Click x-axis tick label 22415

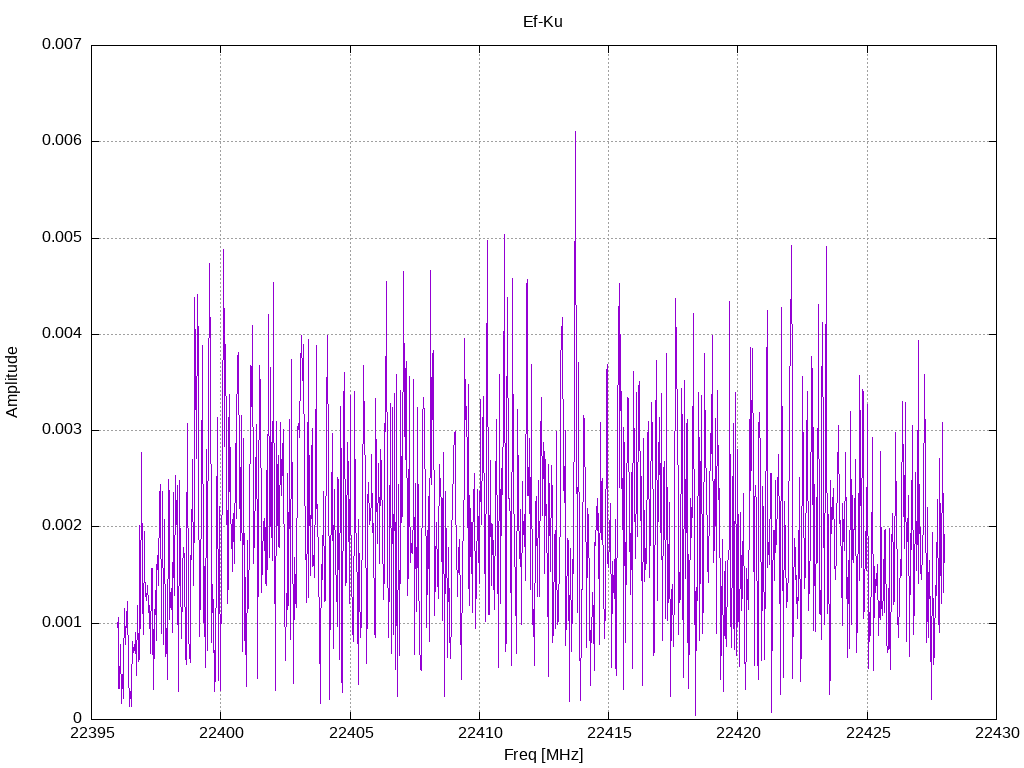[x=609, y=733]
